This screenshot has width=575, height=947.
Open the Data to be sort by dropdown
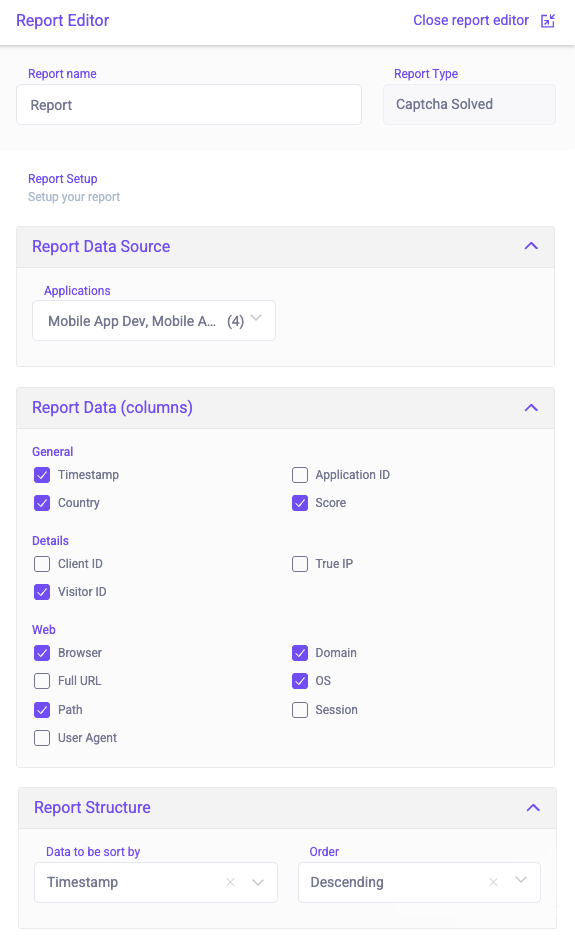pyautogui.click(x=156, y=882)
